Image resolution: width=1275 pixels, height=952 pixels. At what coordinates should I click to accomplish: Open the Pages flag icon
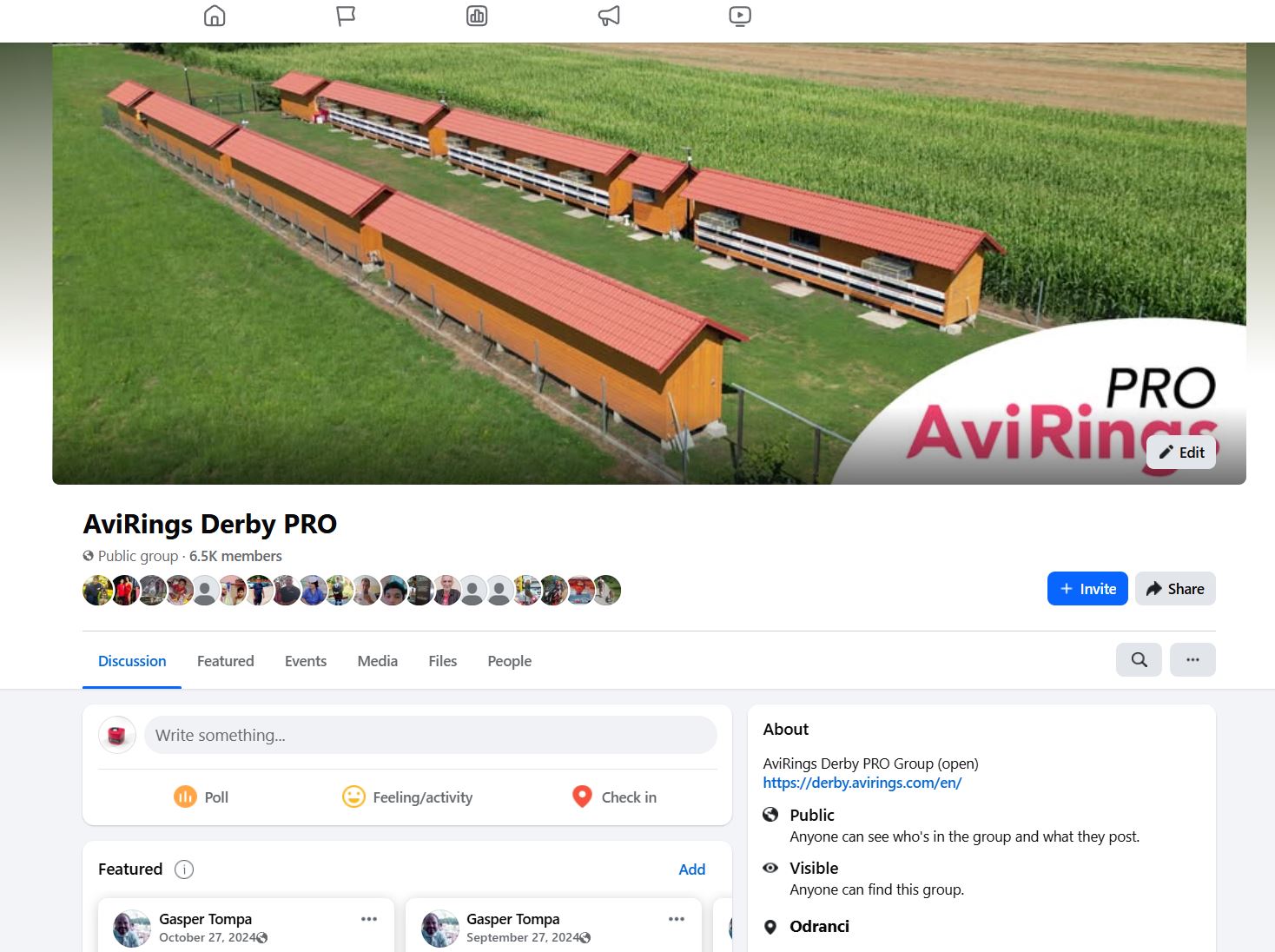346,16
